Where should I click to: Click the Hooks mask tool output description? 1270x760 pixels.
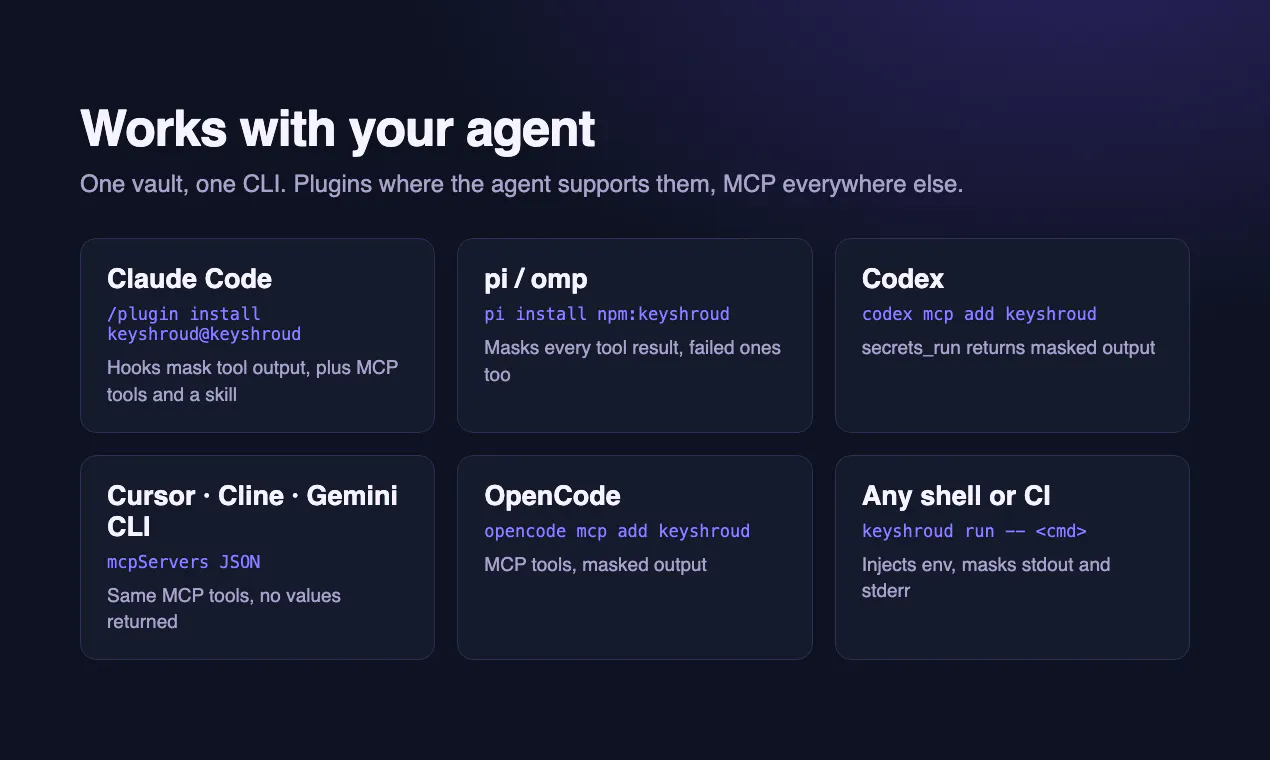click(x=253, y=381)
